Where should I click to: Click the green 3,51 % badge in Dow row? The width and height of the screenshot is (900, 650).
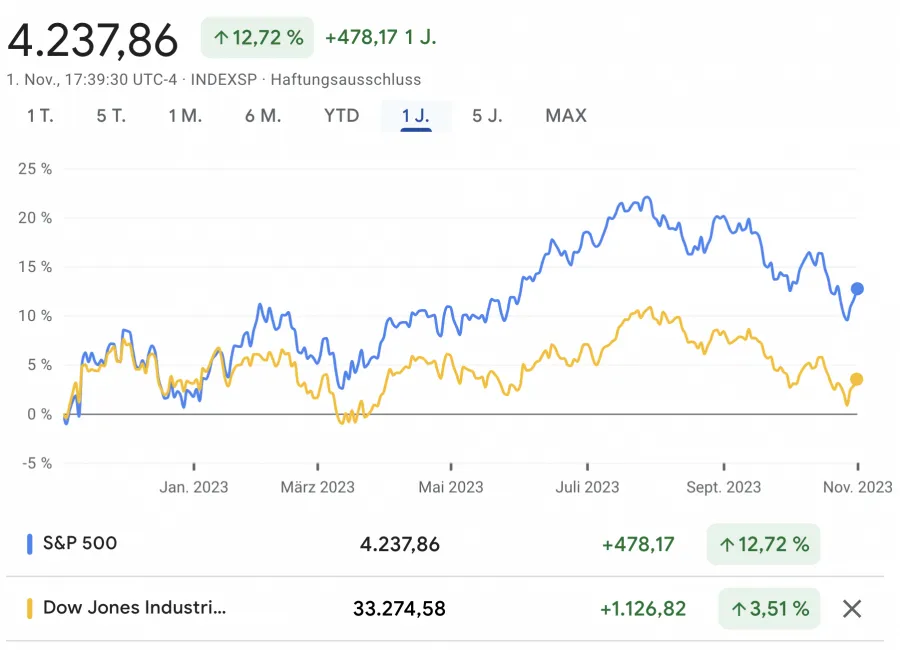click(x=768, y=608)
